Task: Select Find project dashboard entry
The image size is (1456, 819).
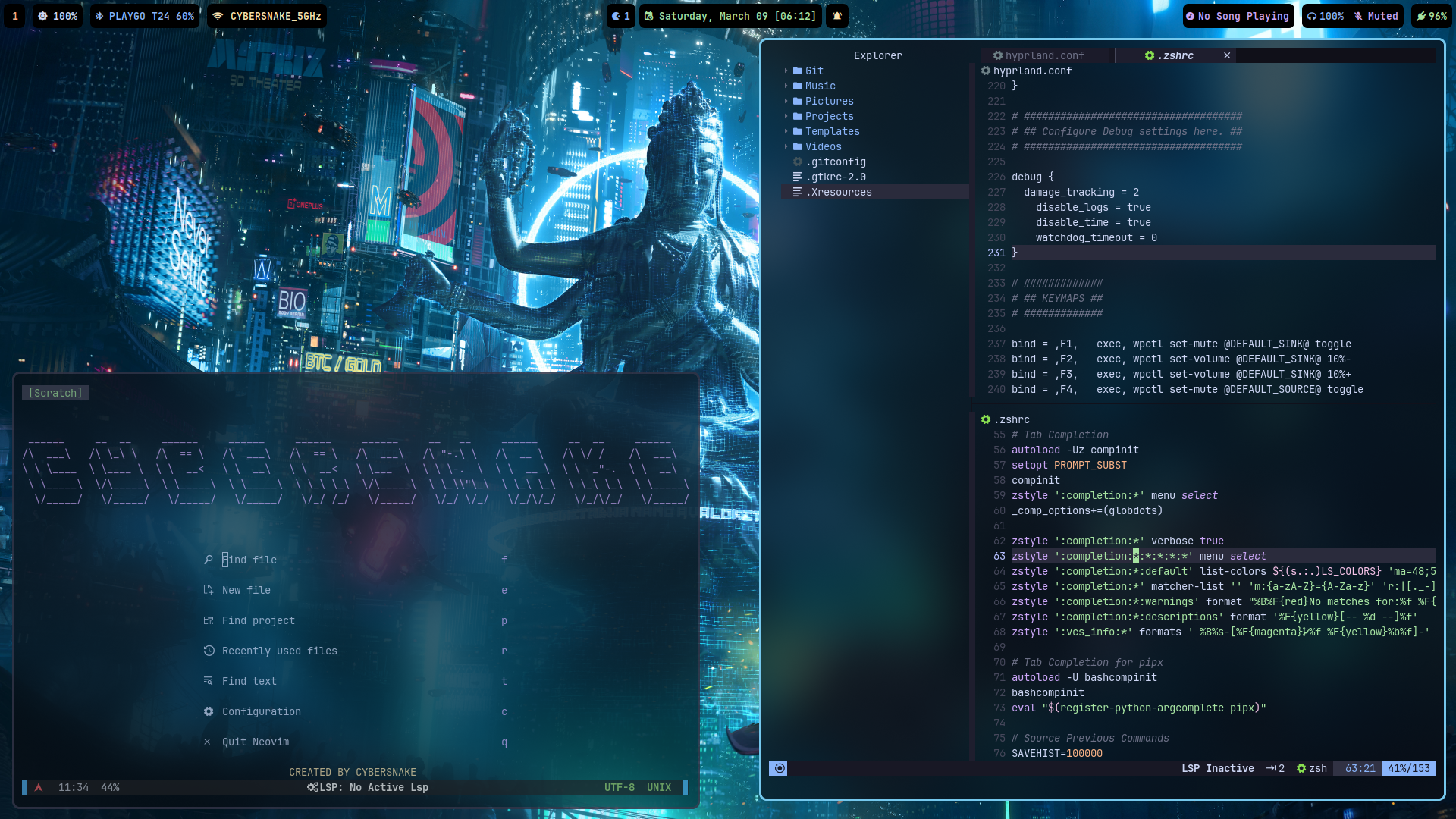Action: pyautogui.click(x=258, y=620)
